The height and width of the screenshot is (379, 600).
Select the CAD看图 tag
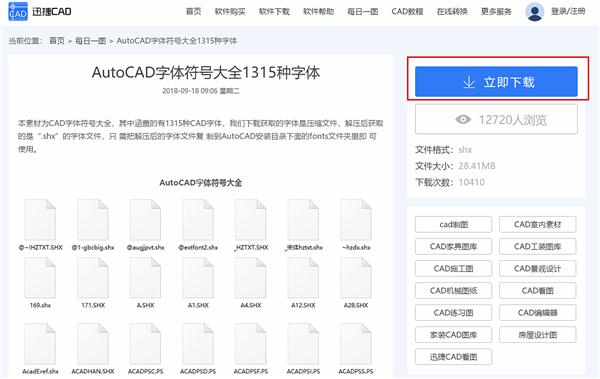(x=538, y=291)
